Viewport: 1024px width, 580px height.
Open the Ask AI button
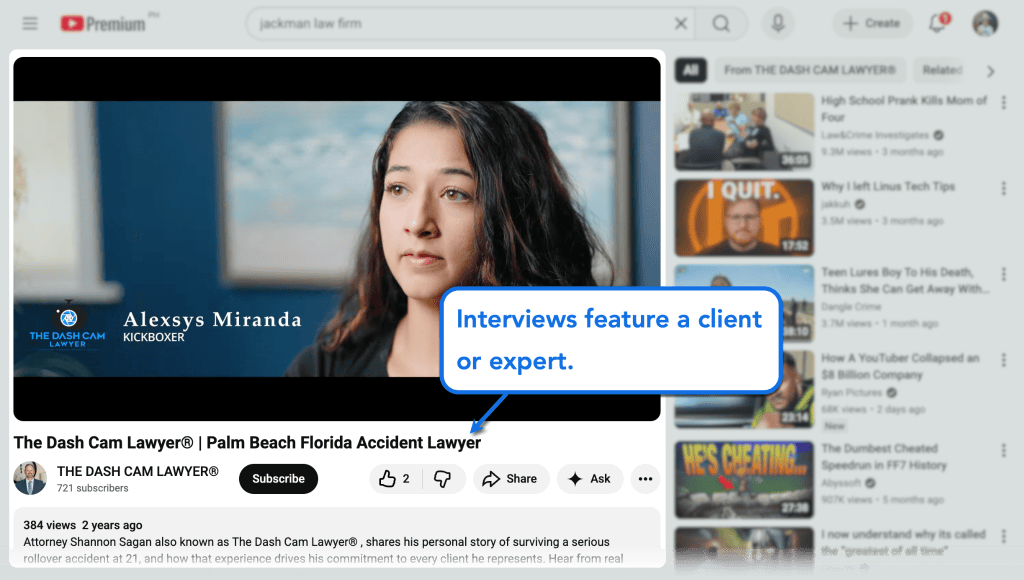point(590,479)
